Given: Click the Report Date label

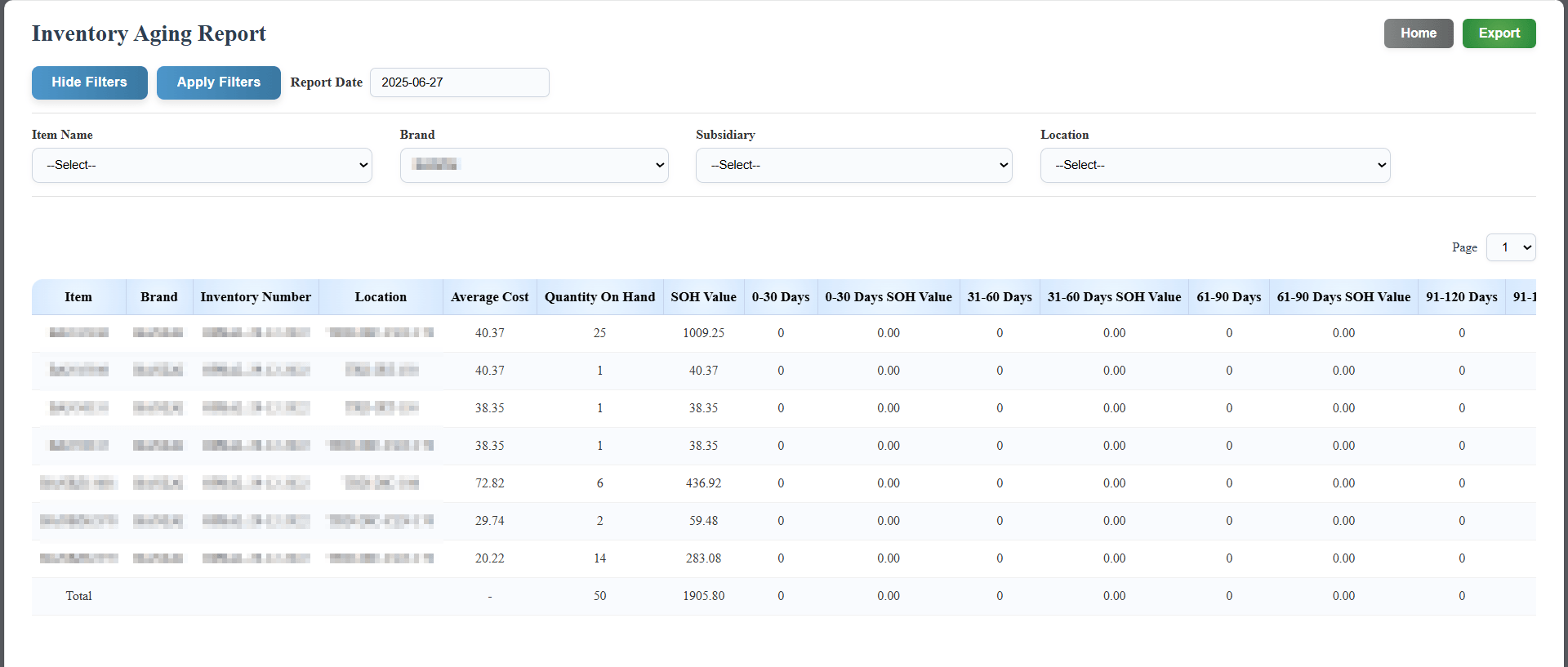Looking at the screenshot, I should coord(327,82).
